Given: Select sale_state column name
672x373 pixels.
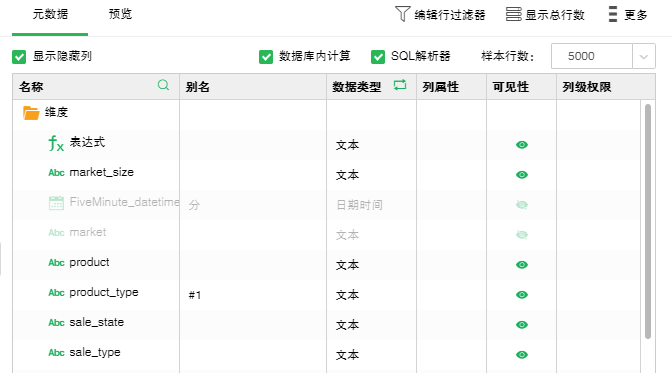Looking at the screenshot, I should coord(96,322).
